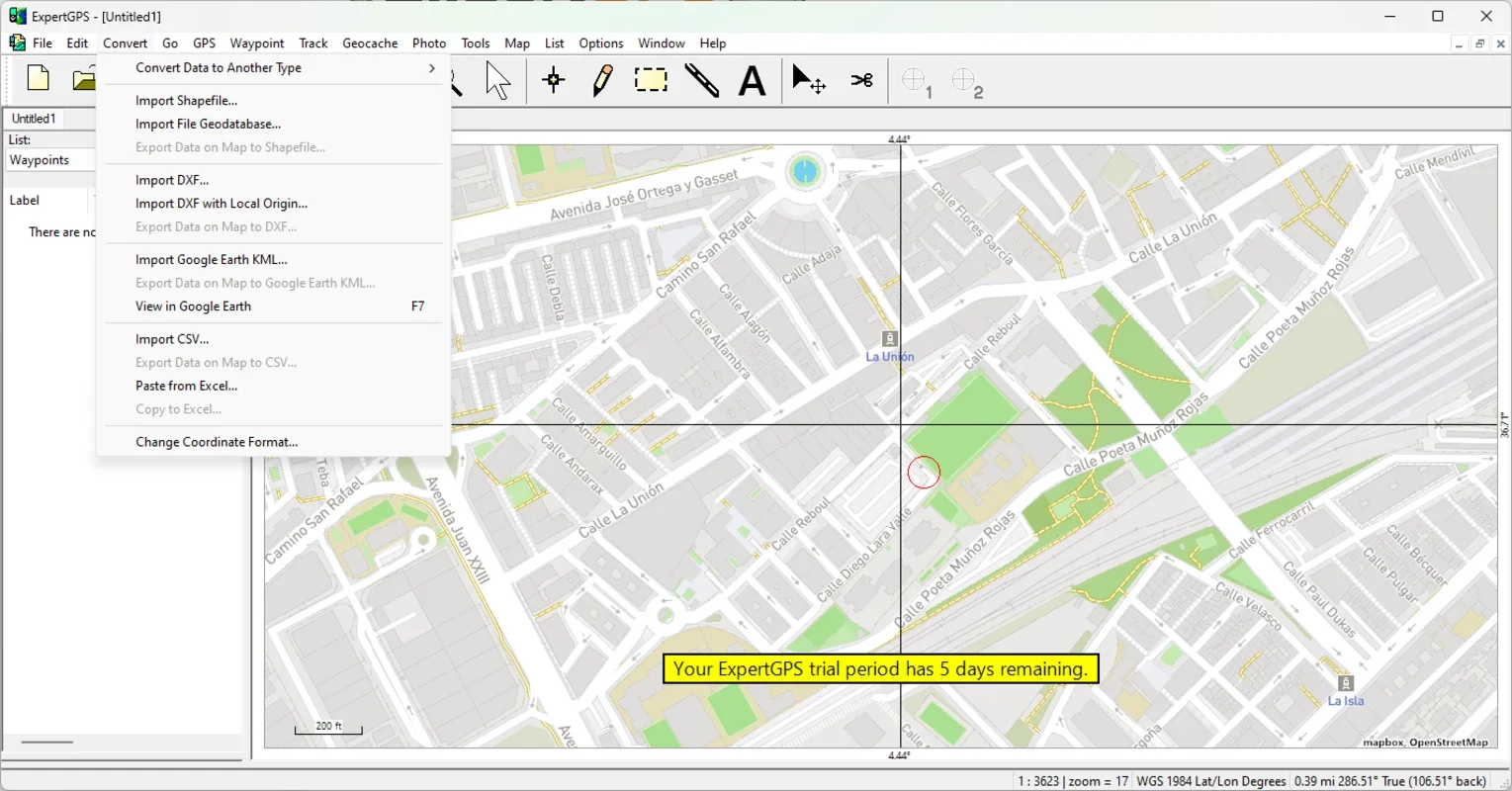
Task: Select the scissors Cut Track tool
Action: [x=862, y=80]
